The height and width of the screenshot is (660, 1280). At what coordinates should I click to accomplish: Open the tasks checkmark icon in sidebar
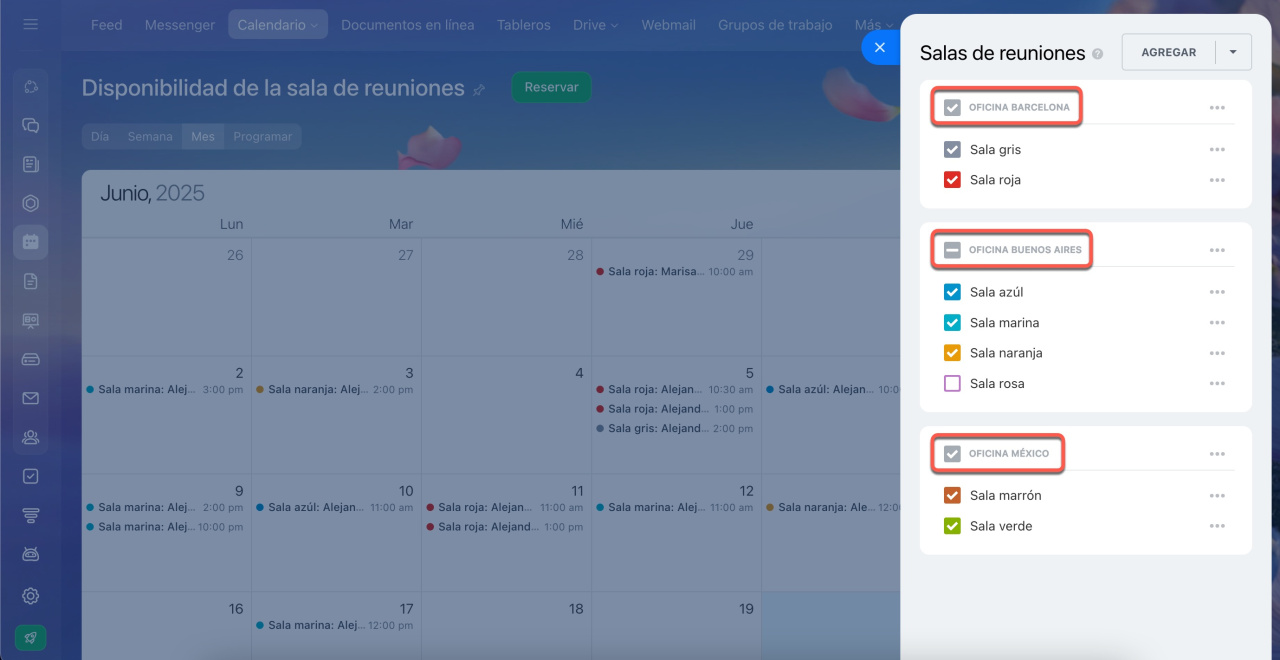(x=31, y=476)
